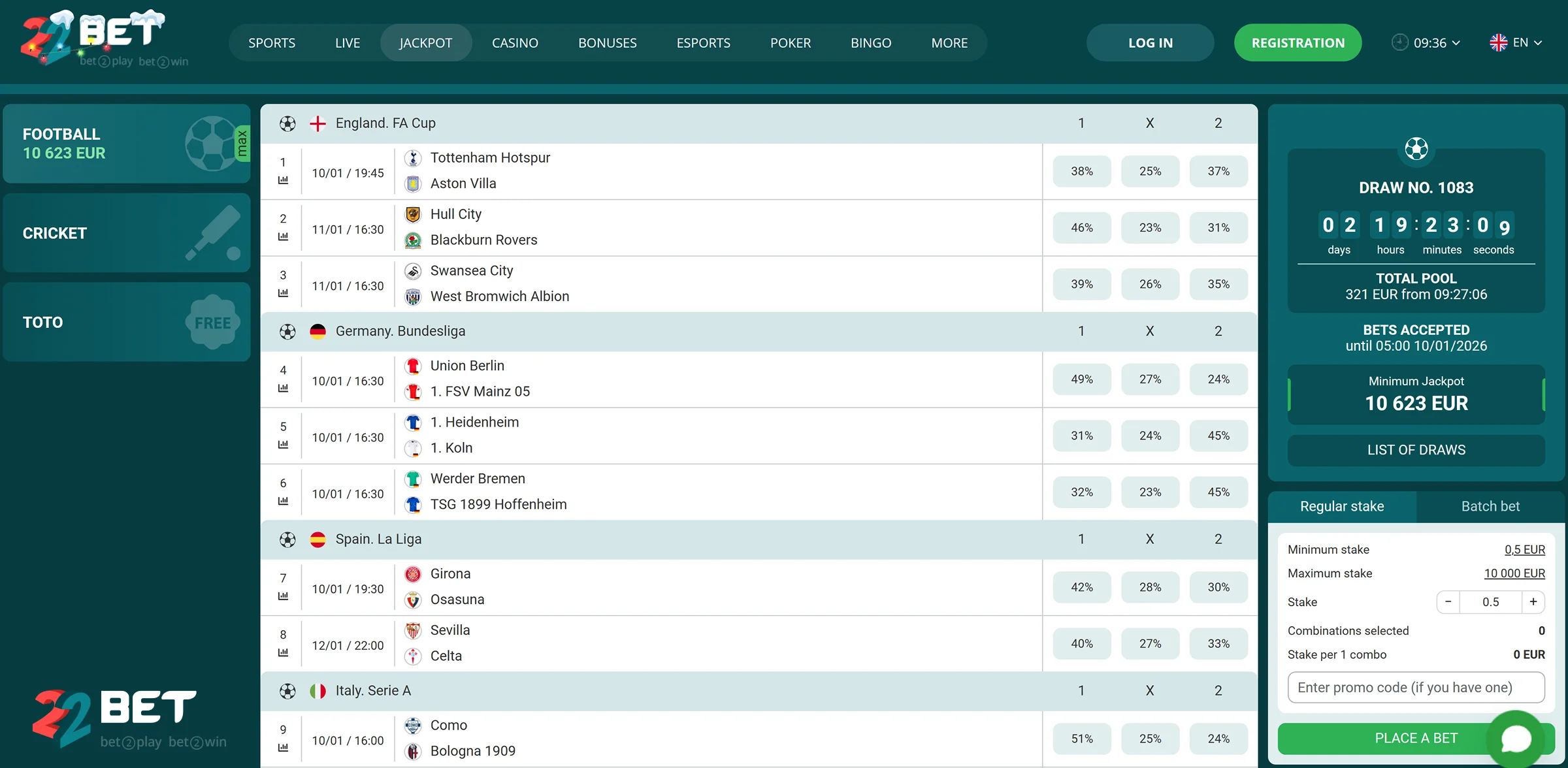Open the time zone dropdown showing 09:36
The width and height of the screenshot is (1568, 768).
click(x=1426, y=42)
